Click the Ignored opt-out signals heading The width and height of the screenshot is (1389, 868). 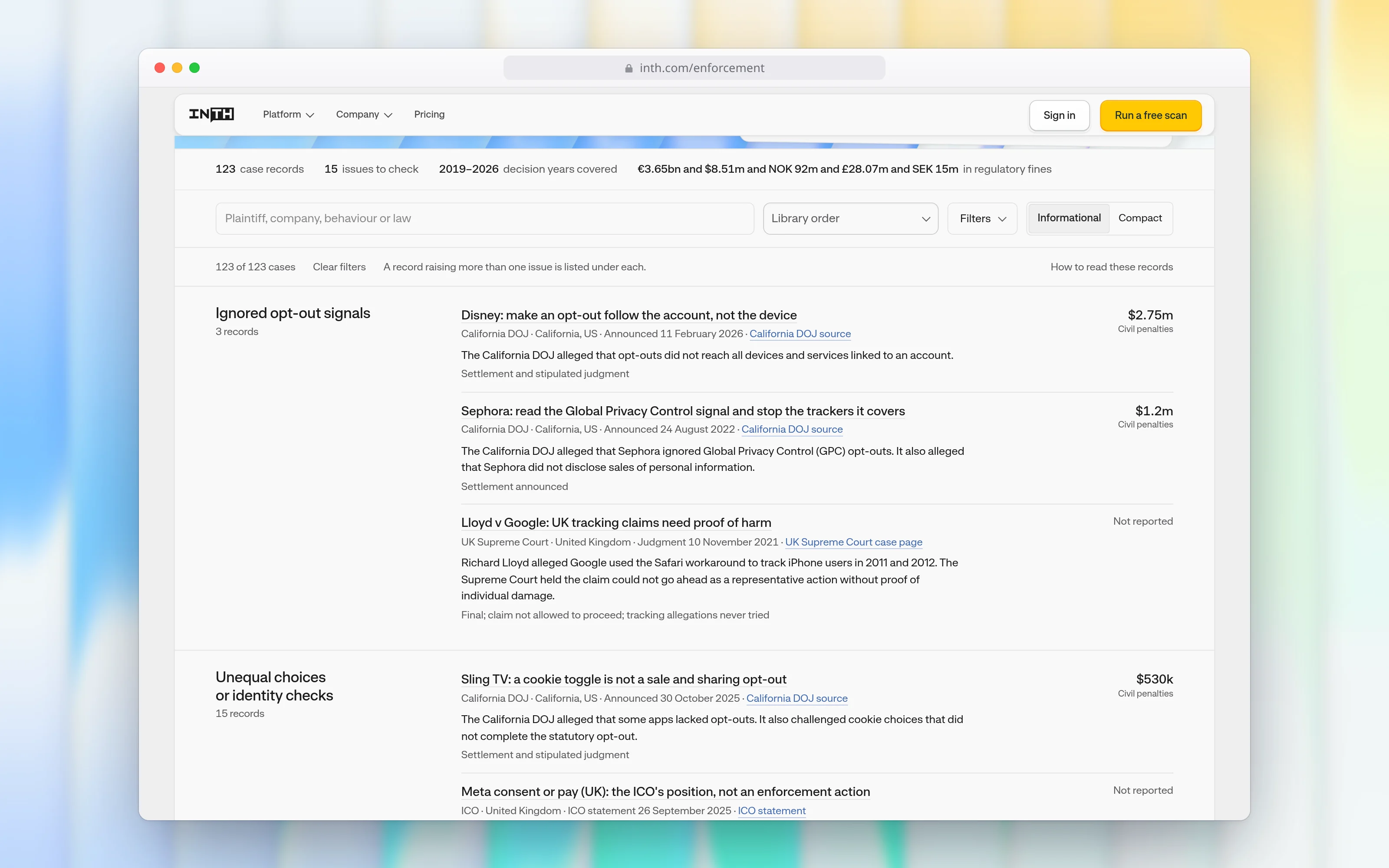pos(293,313)
